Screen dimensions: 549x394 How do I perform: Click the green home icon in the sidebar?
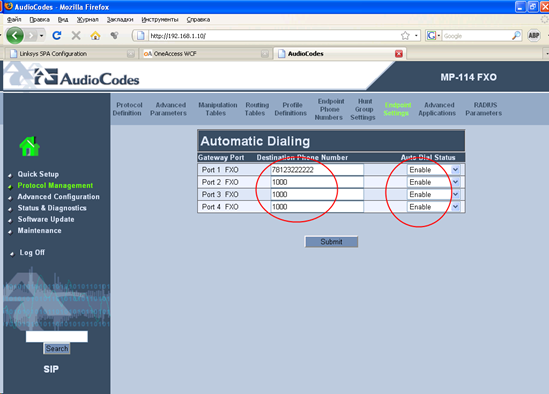tap(29, 146)
